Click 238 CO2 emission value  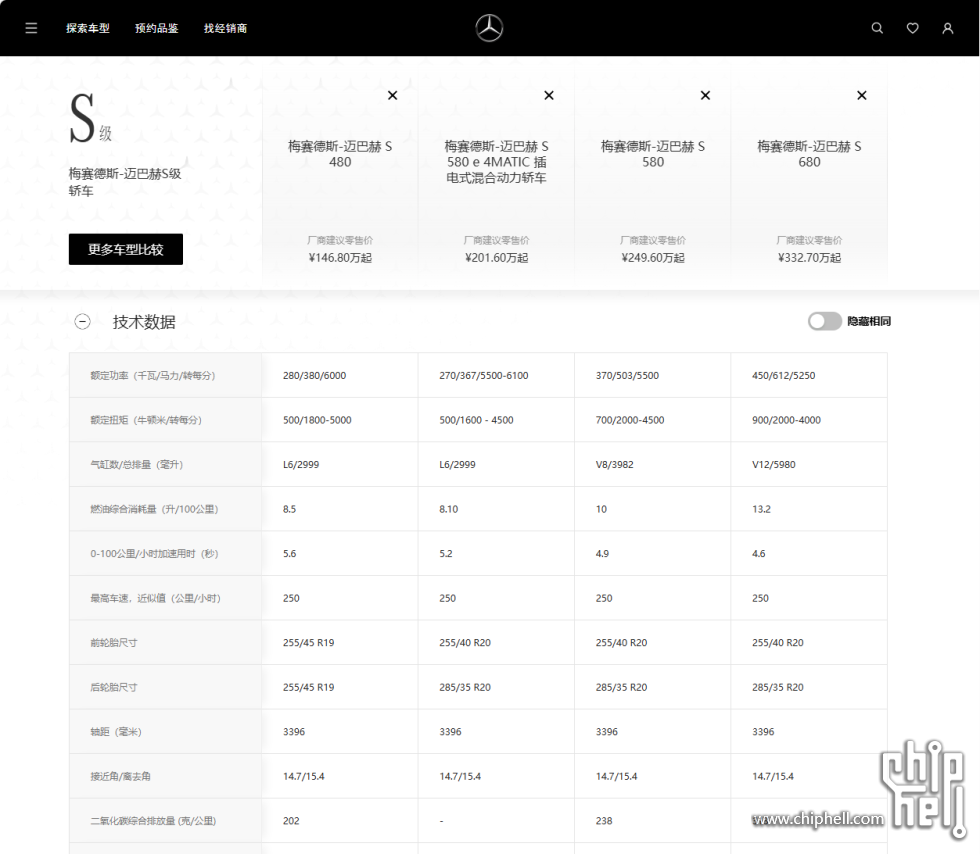coord(604,821)
